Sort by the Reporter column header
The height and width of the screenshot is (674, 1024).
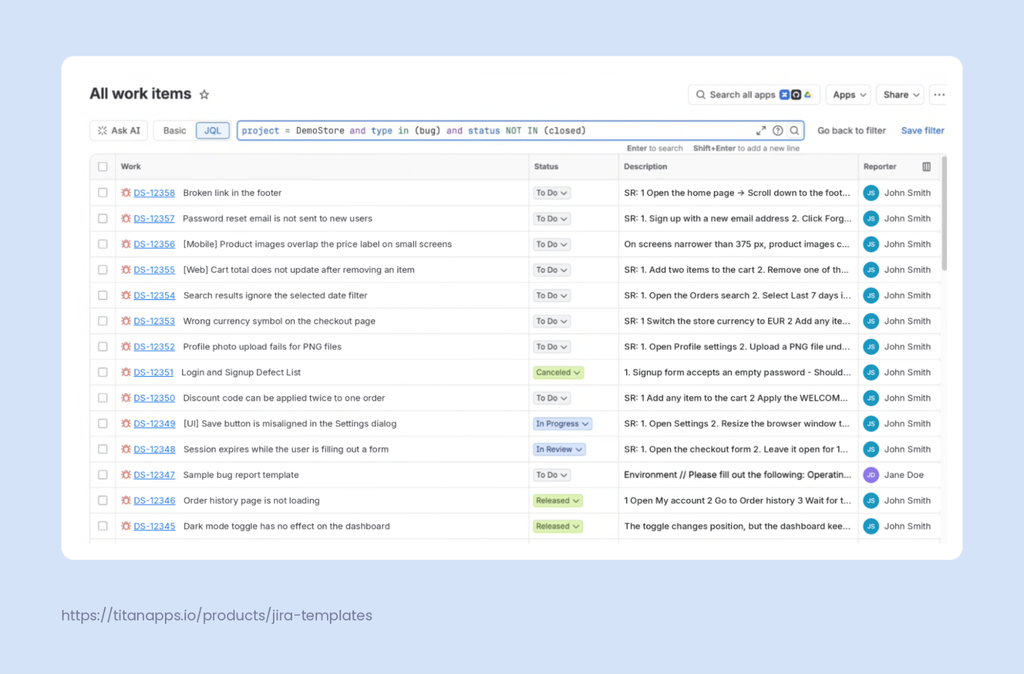point(880,167)
